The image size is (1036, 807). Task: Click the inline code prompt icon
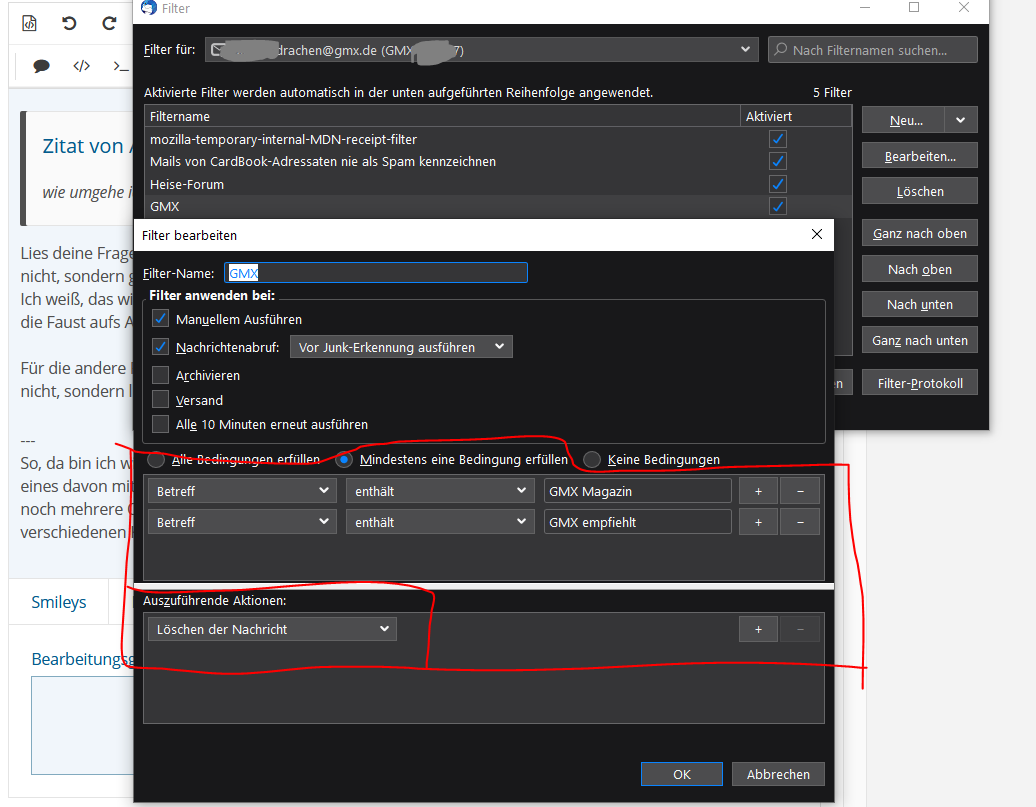click(x=120, y=65)
